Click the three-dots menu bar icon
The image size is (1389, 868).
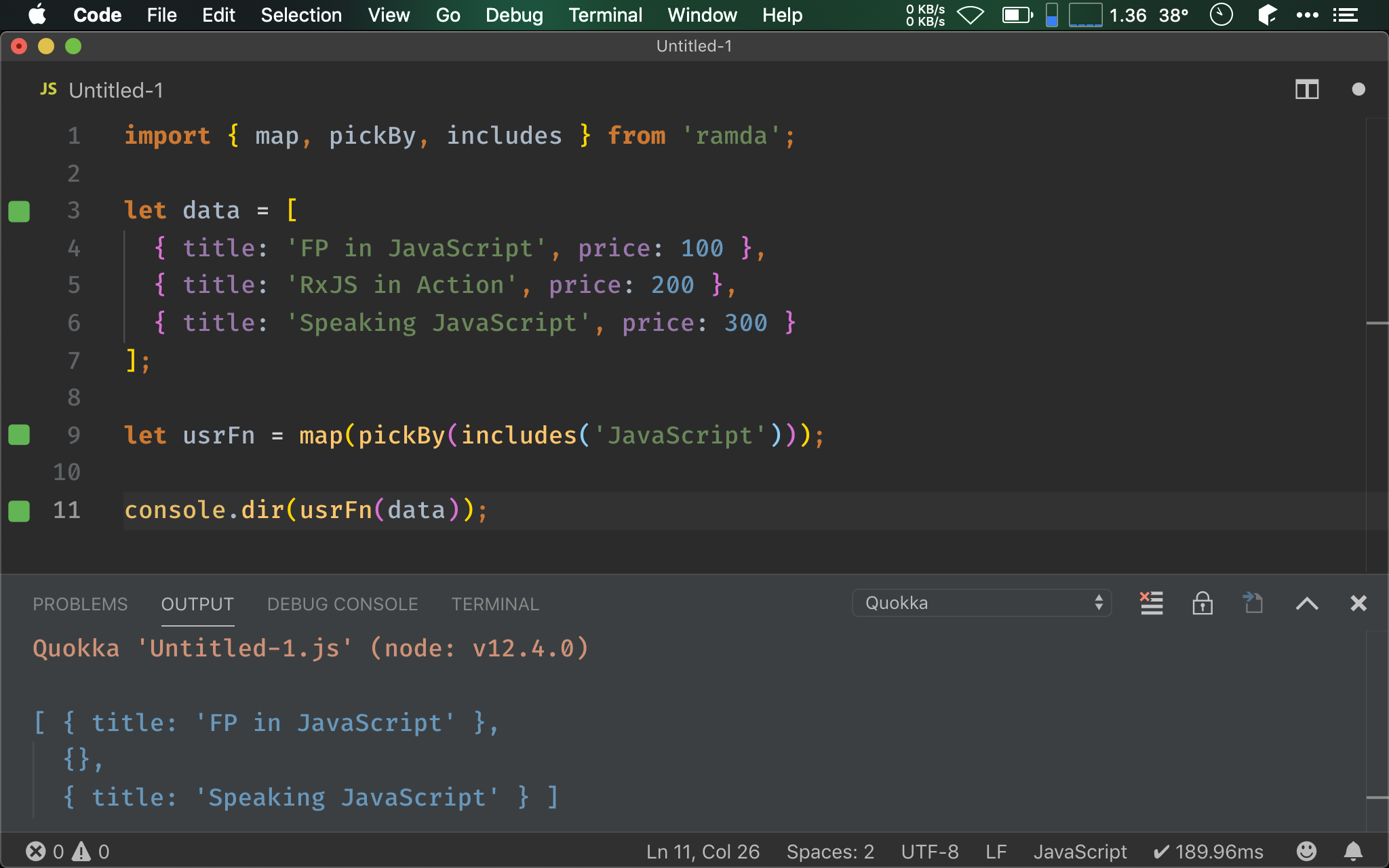[x=1307, y=15]
